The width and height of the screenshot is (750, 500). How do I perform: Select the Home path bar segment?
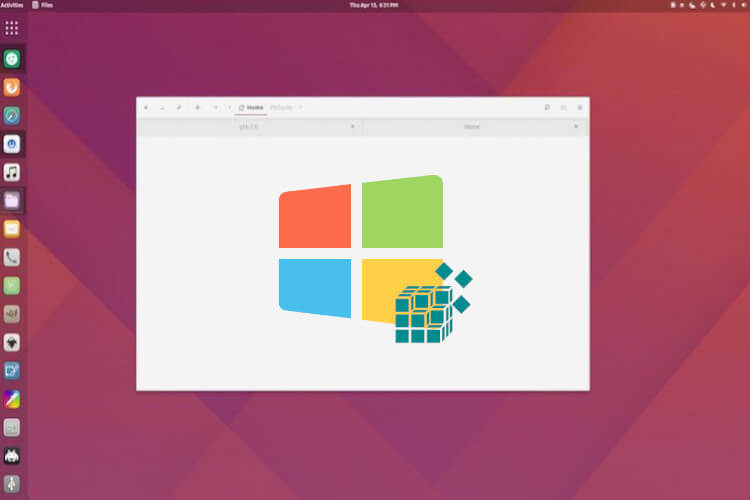(251, 108)
